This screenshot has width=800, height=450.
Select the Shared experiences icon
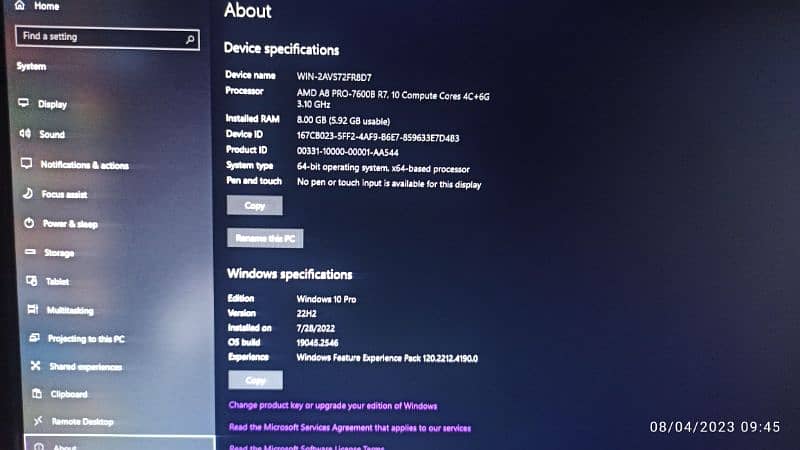click(35, 366)
